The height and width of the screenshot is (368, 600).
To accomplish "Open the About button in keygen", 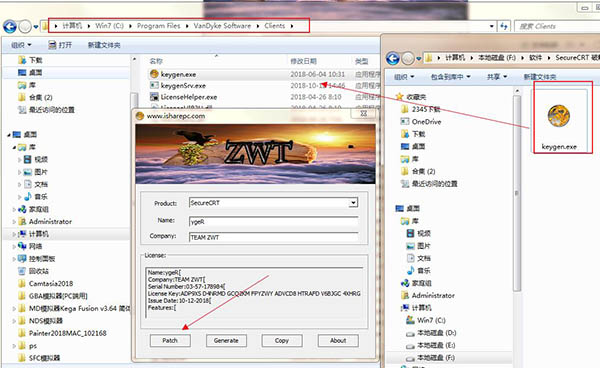I will [x=338, y=340].
